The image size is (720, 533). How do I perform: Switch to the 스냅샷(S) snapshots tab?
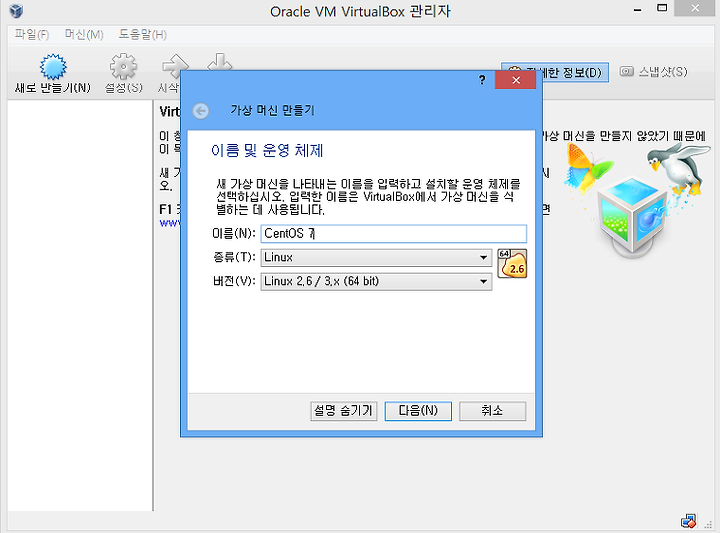click(x=653, y=72)
